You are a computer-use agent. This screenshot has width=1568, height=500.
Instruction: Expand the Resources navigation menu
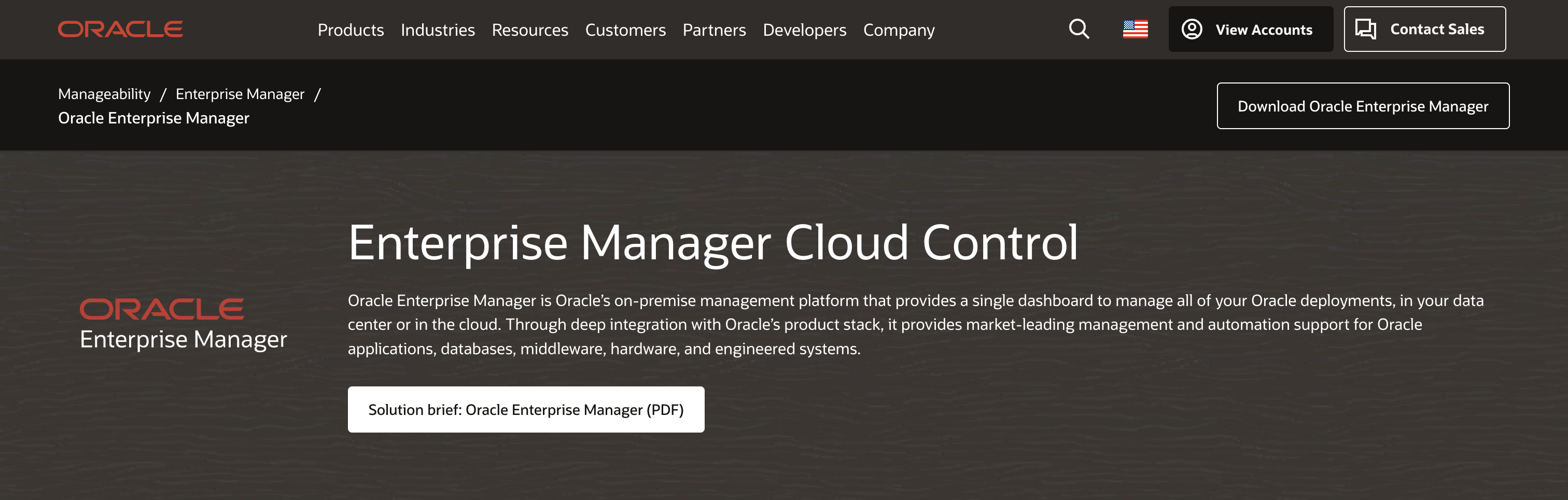(529, 30)
